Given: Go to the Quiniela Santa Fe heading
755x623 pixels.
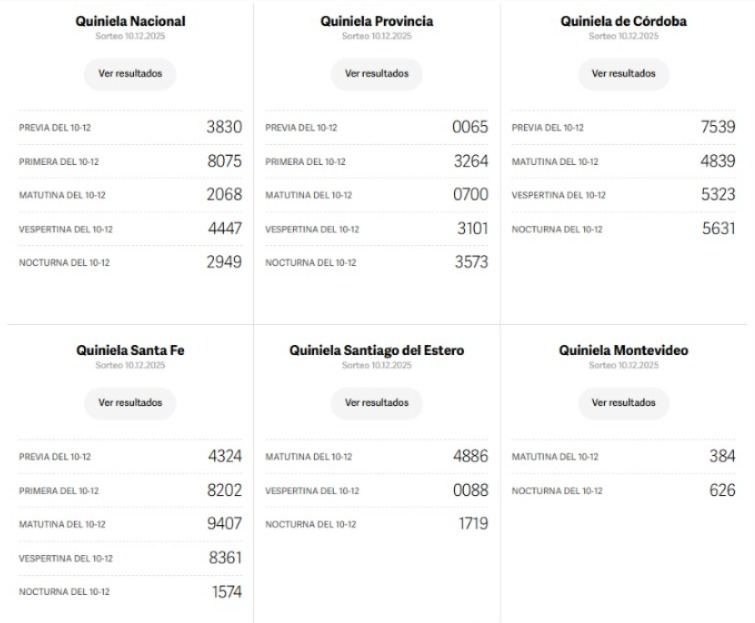Looking at the screenshot, I should coord(130,350).
